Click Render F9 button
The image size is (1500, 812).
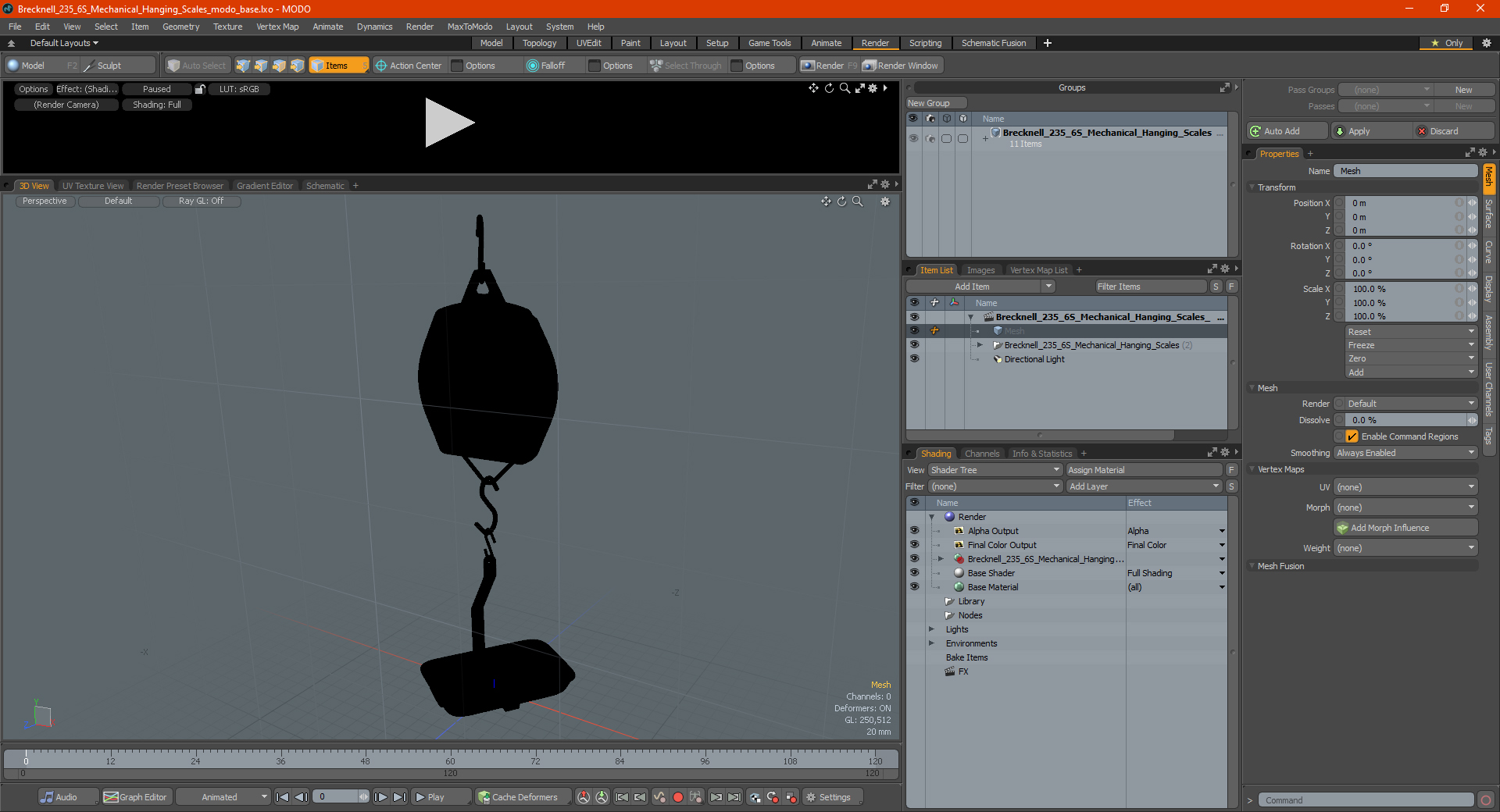(828, 66)
